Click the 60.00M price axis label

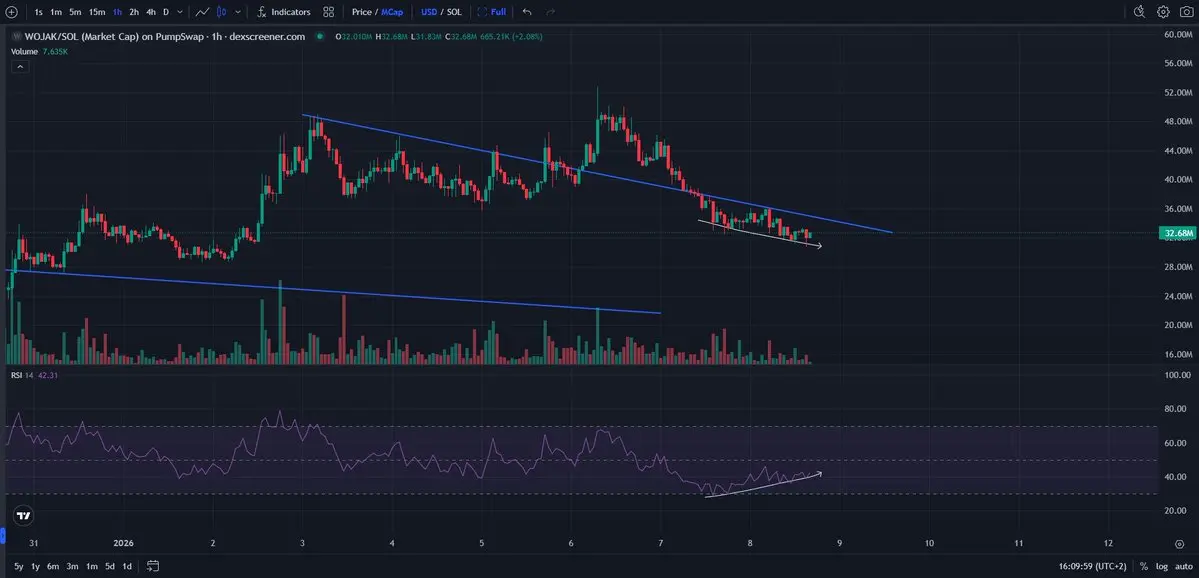(x=1178, y=34)
